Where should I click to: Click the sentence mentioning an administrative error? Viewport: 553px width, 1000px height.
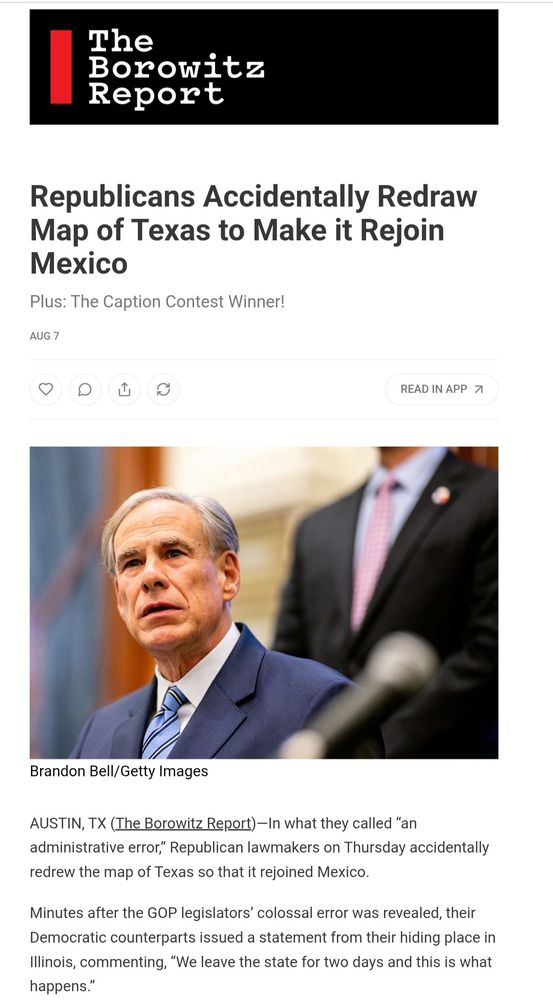[x=260, y=848]
